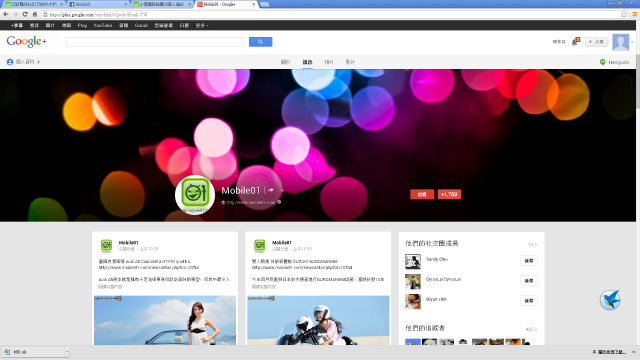Open the orange Chrome menu icon

(635, 14)
